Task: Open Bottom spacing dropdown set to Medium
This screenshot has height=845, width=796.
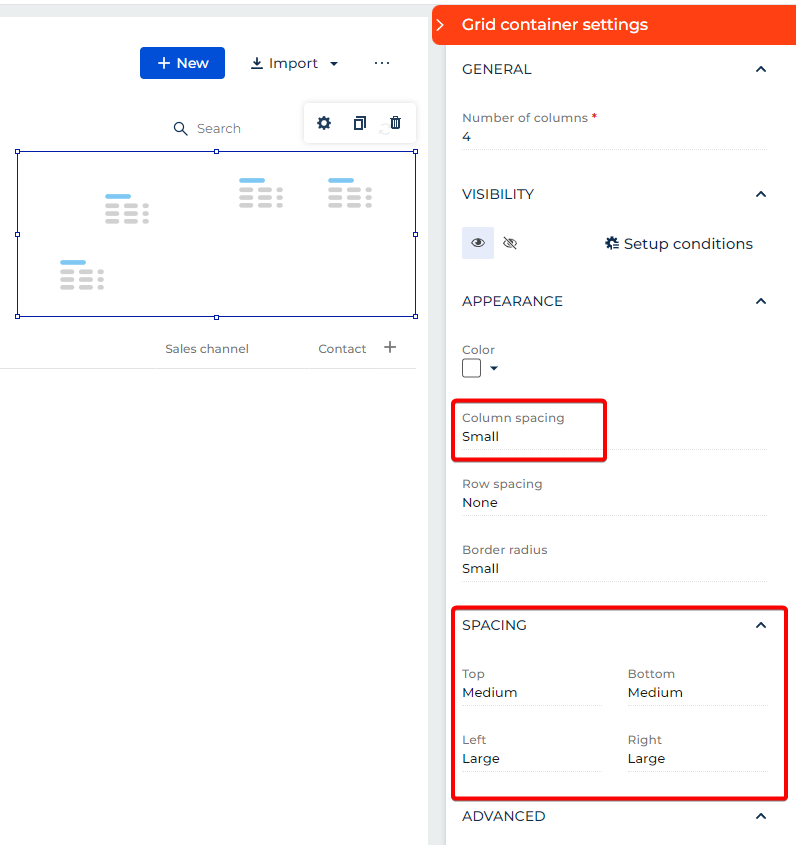Action: (x=697, y=685)
